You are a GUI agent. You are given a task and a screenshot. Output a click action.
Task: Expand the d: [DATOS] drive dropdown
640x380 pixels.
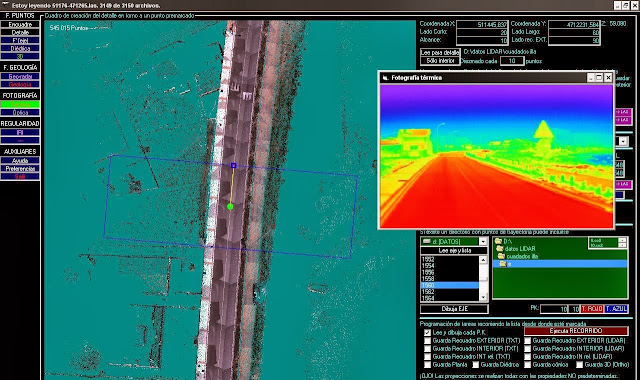483,242
